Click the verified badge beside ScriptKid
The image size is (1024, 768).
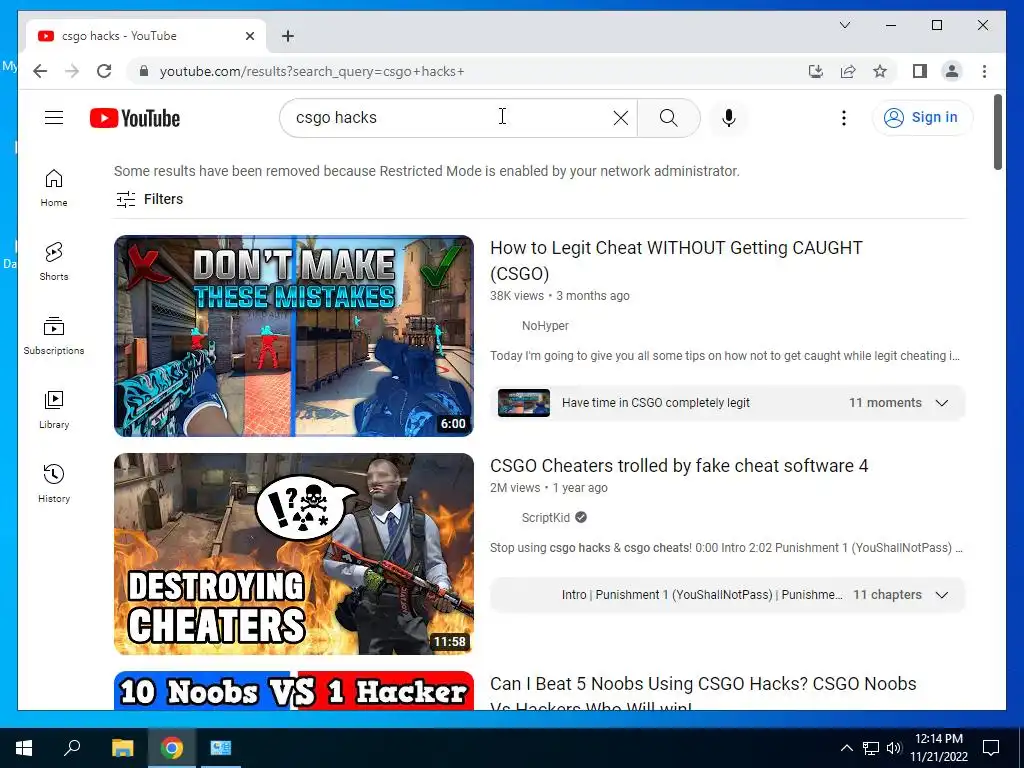(x=581, y=517)
